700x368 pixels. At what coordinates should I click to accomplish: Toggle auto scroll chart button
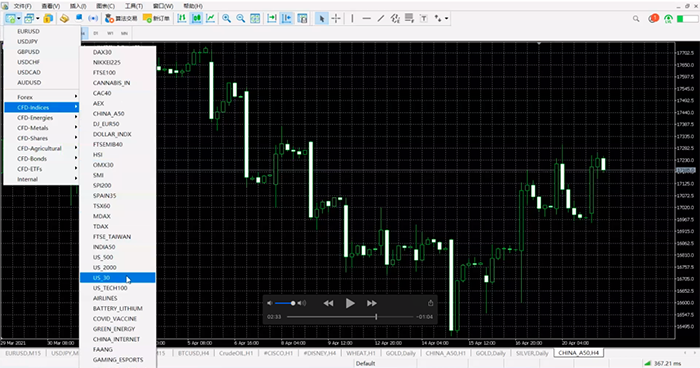pyautogui.click(x=271, y=18)
